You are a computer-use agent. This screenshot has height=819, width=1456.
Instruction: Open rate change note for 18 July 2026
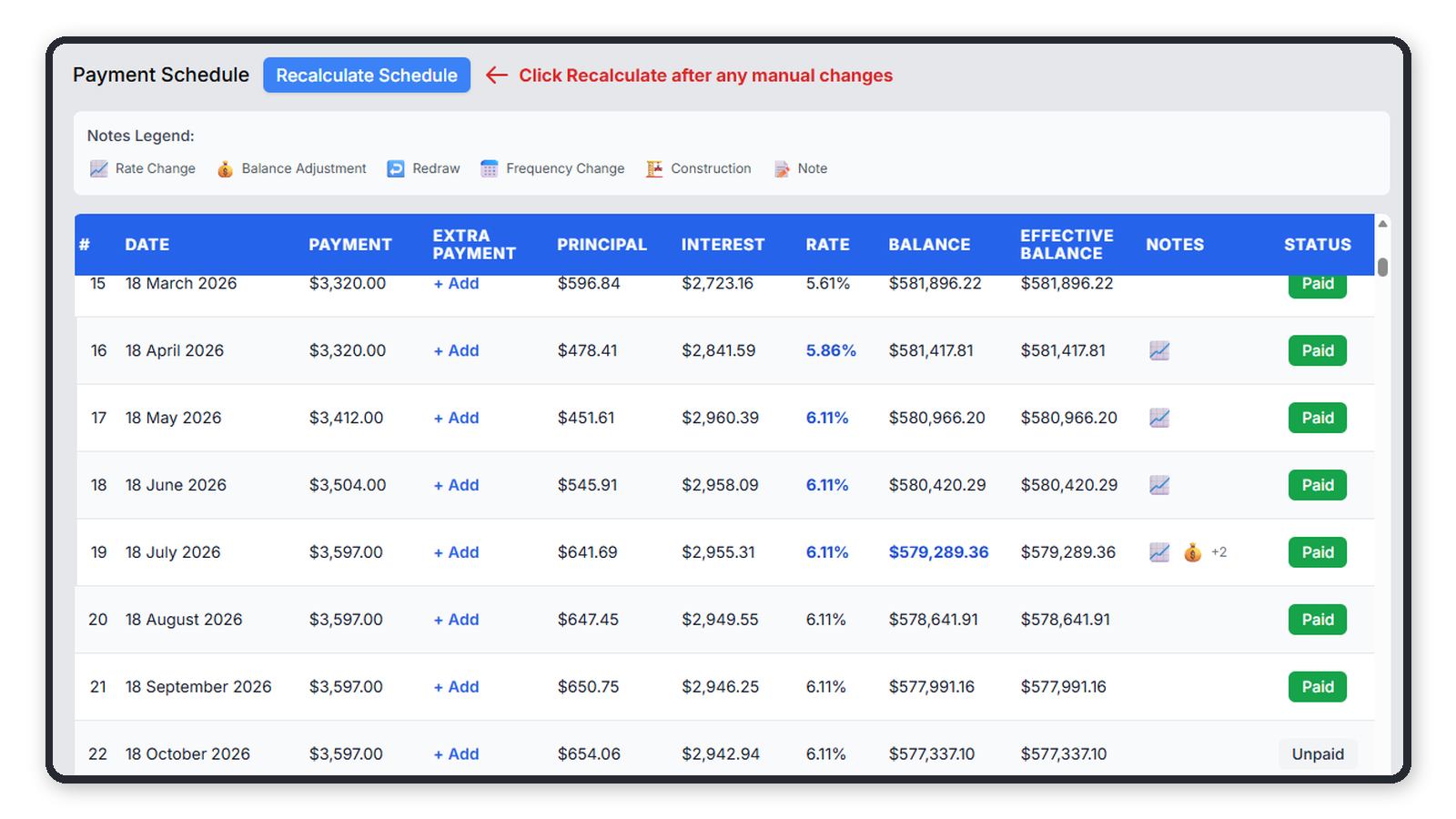1159,552
